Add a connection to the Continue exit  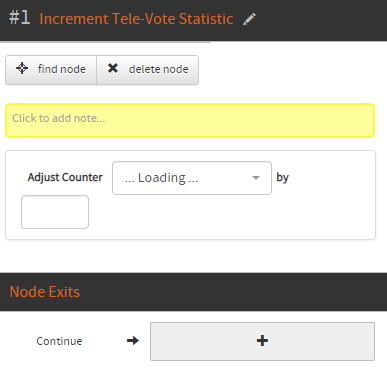pos(262,341)
